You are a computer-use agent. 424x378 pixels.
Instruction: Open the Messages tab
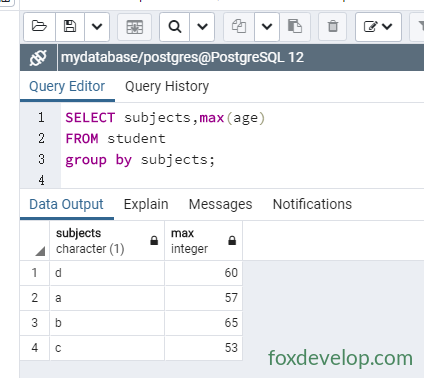(x=220, y=204)
